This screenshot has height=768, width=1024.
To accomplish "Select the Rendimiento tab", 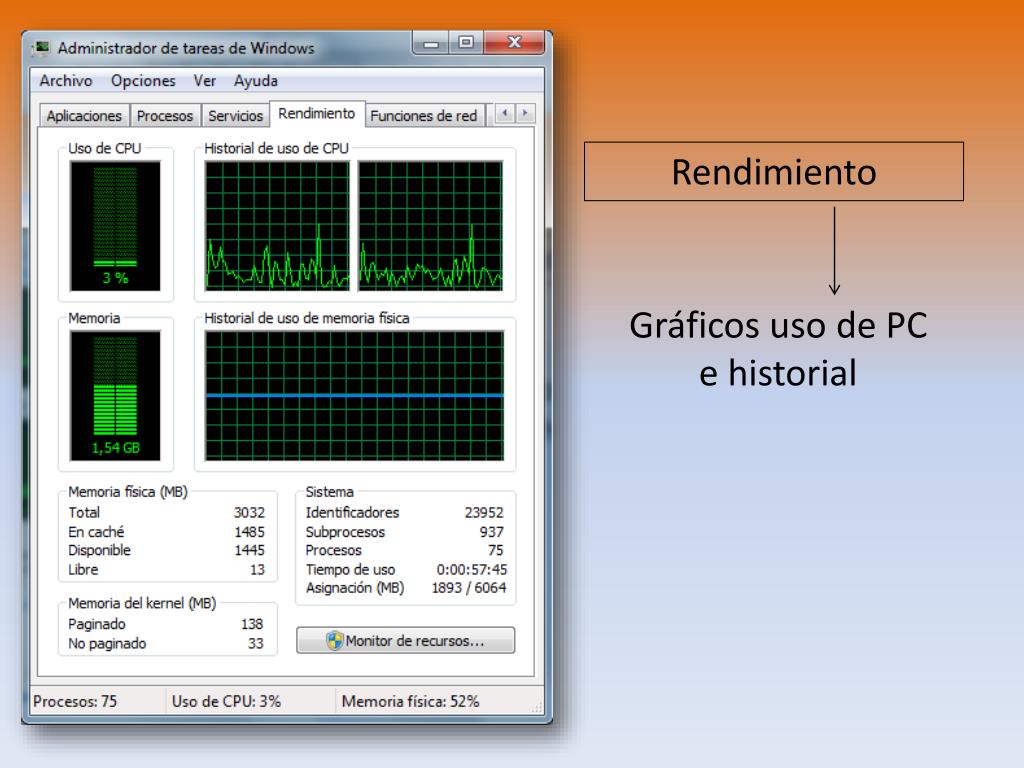I will pos(317,114).
